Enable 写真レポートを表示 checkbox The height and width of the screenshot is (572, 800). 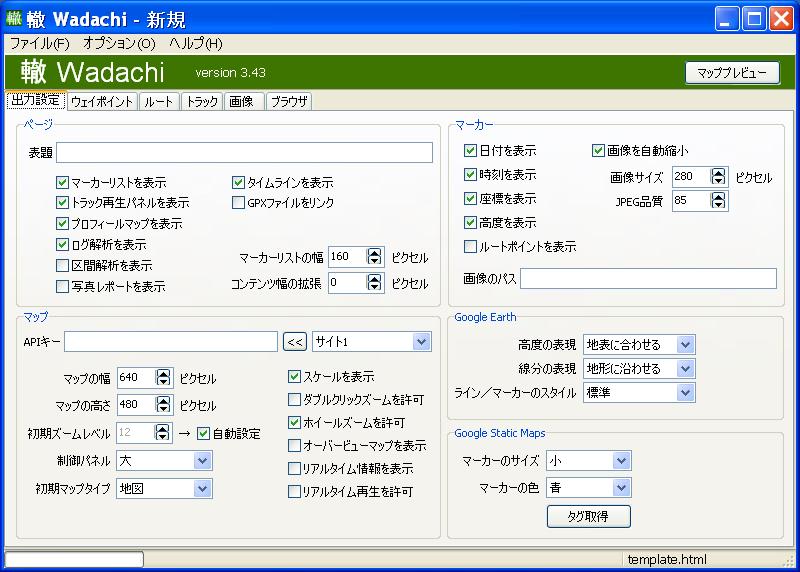62,286
